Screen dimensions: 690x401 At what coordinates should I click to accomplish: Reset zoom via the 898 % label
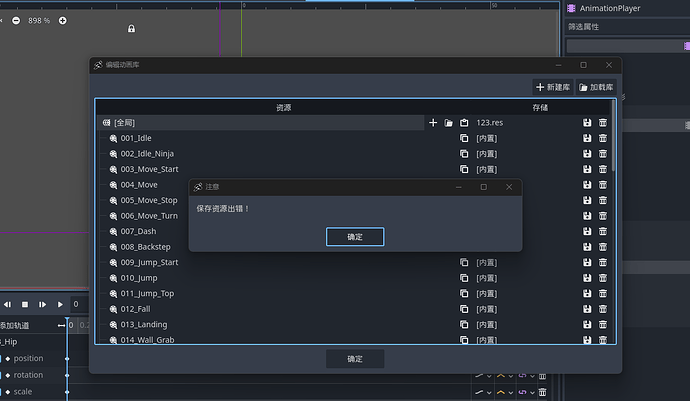pyautogui.click(x=39, y=20)
